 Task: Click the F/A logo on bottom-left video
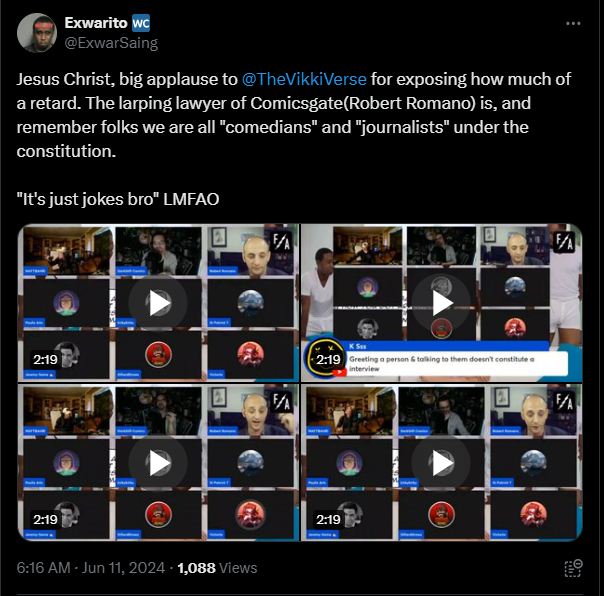pyautogui.click(x=282, y=402)
